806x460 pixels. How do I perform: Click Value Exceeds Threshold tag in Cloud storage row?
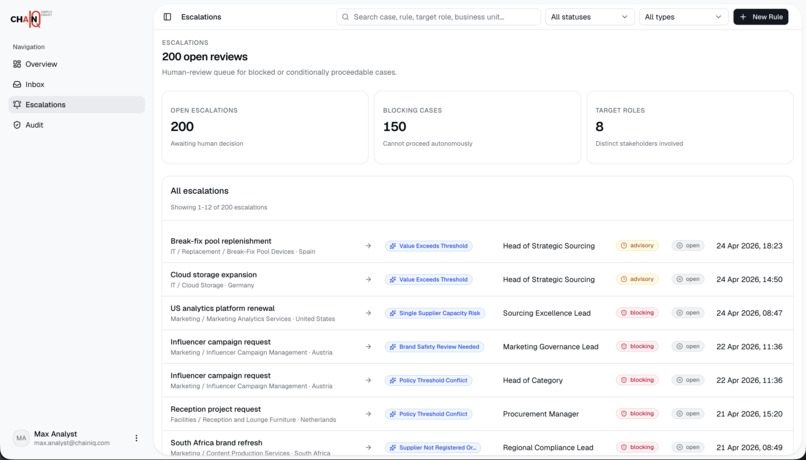(x=428, y=280)
